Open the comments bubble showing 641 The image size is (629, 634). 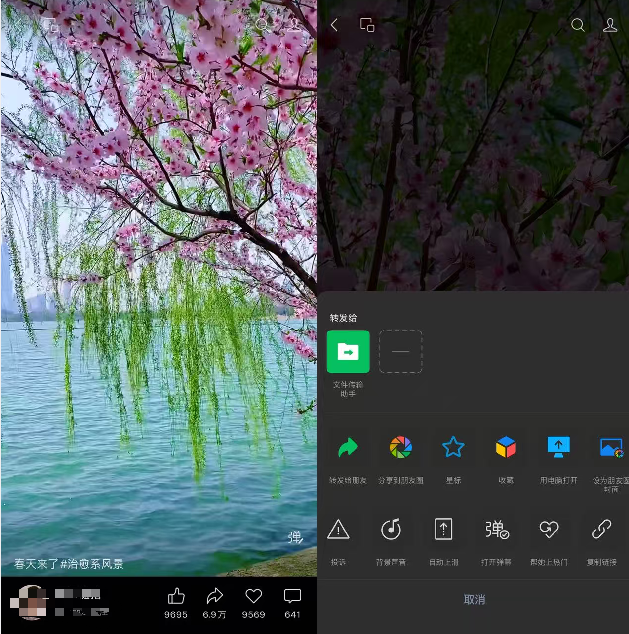(x=292, y=597)
